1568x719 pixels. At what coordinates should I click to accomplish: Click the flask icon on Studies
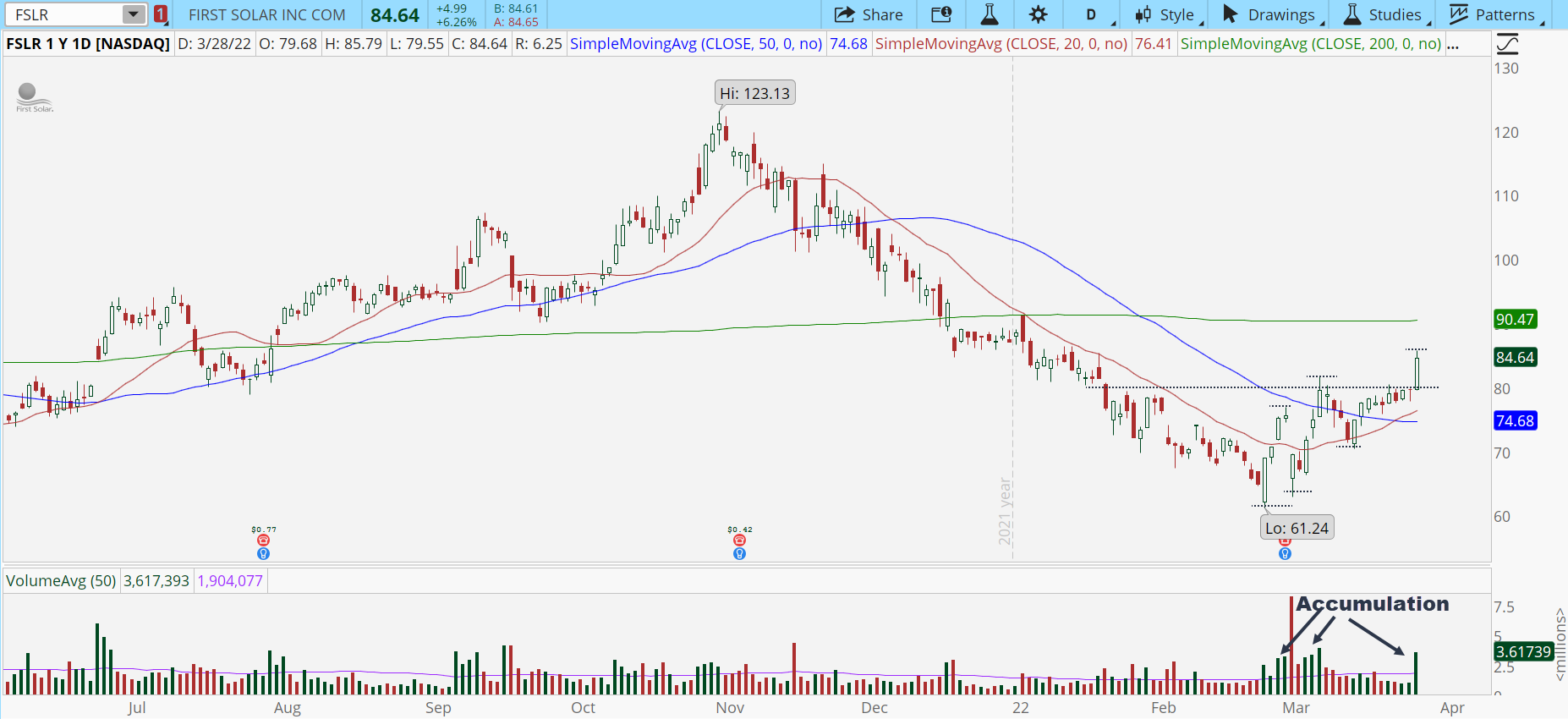1352,14
